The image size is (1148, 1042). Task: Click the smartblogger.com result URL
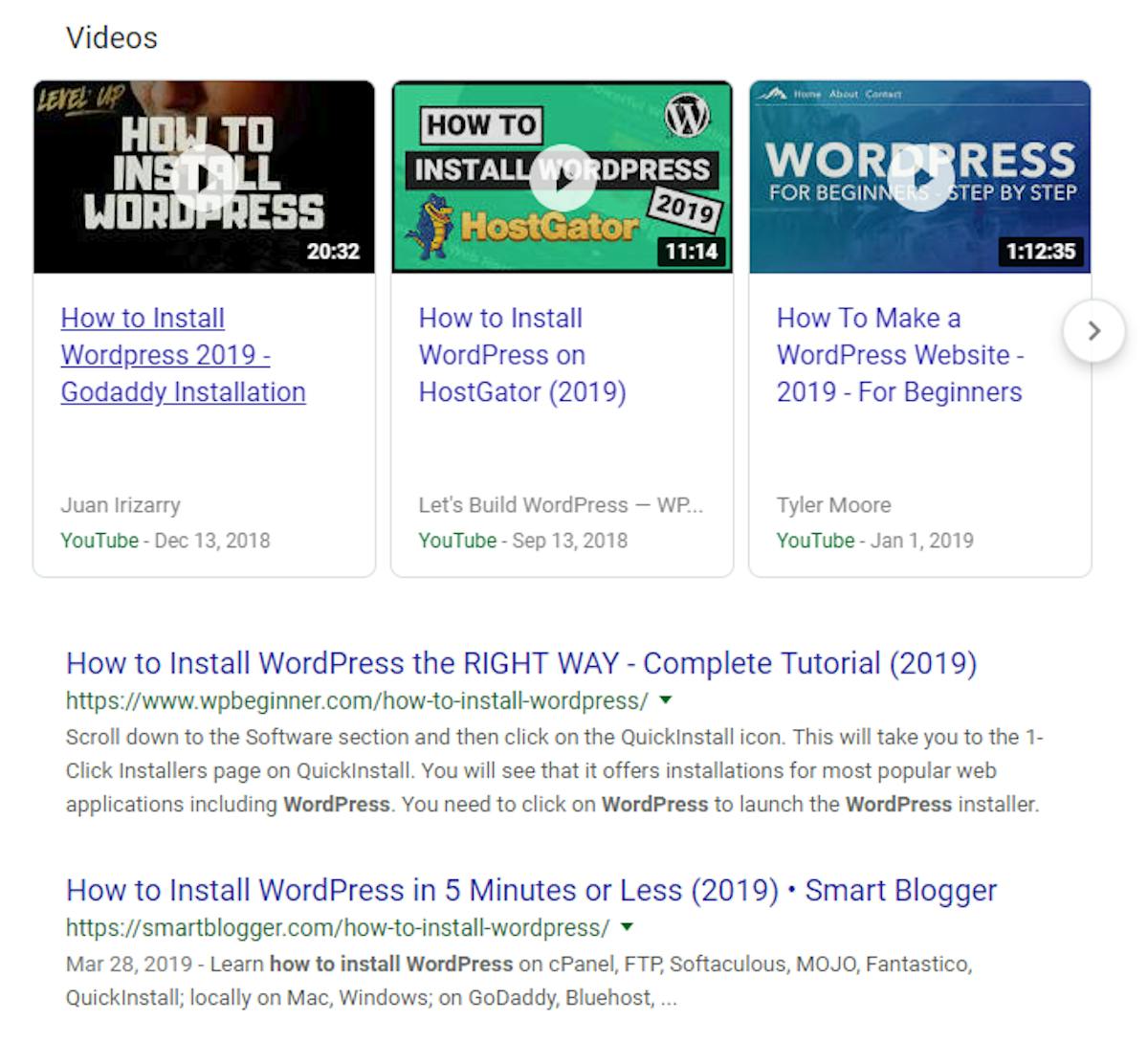pos(338,927)
